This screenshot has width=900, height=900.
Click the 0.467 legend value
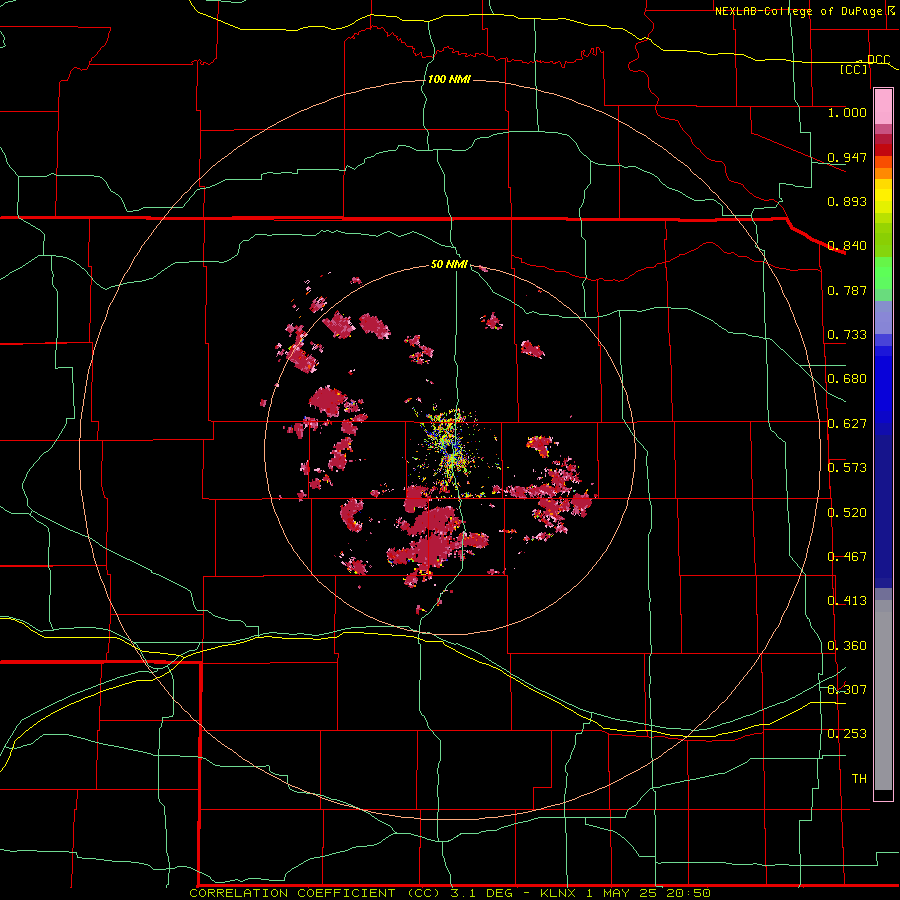click(x=847, y=557)
